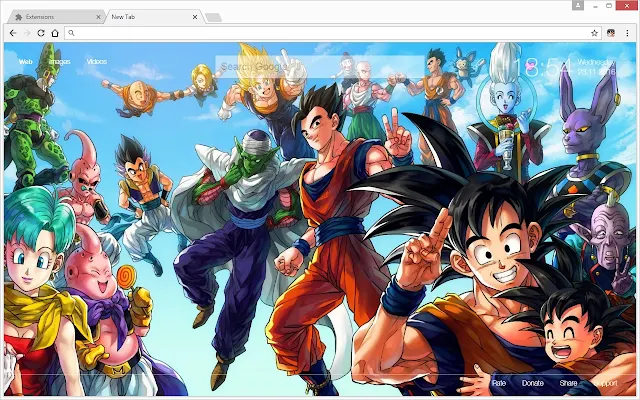The height and width of the screenshot is (400, 640).
Task: Switch to the Extensions tab
Action: coord(56,17)
